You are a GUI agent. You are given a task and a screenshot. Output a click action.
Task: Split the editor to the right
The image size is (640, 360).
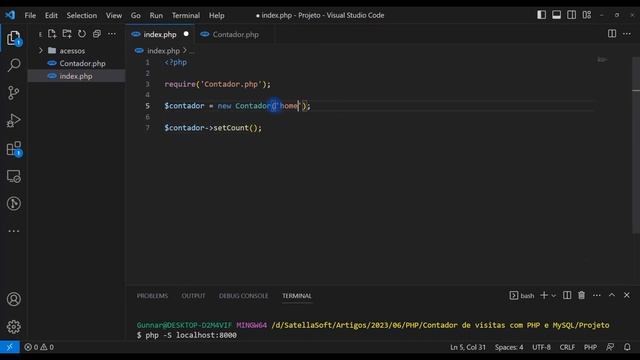[612, 33]
